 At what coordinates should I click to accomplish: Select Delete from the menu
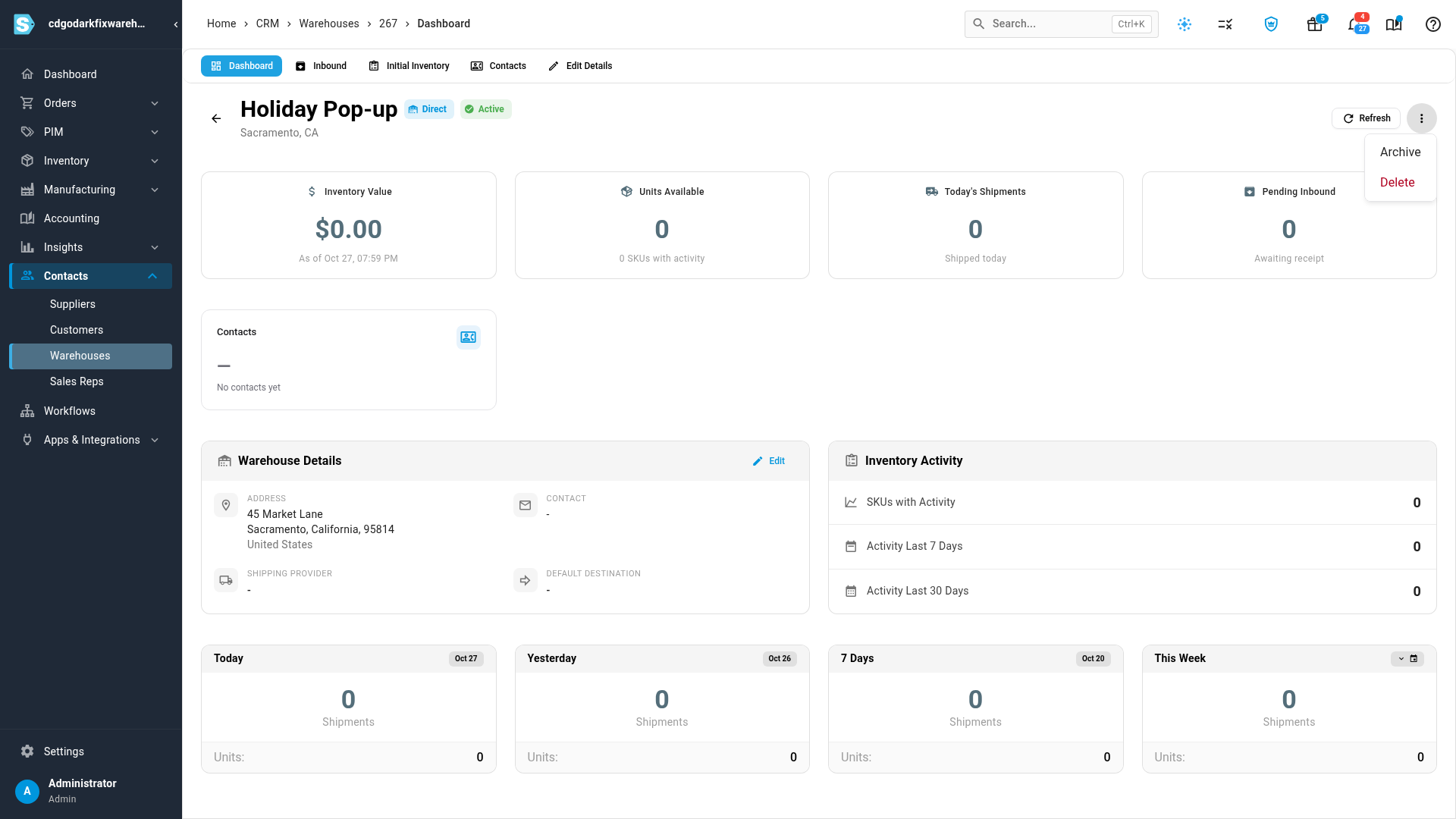click(1400, 183)
